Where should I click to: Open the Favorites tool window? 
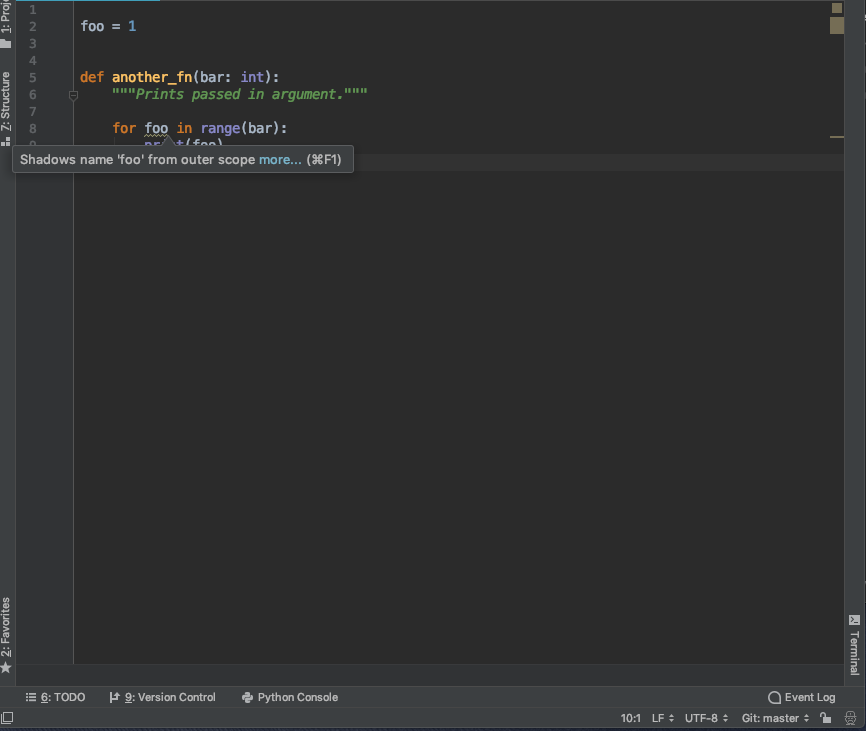(x=6, y=630)
